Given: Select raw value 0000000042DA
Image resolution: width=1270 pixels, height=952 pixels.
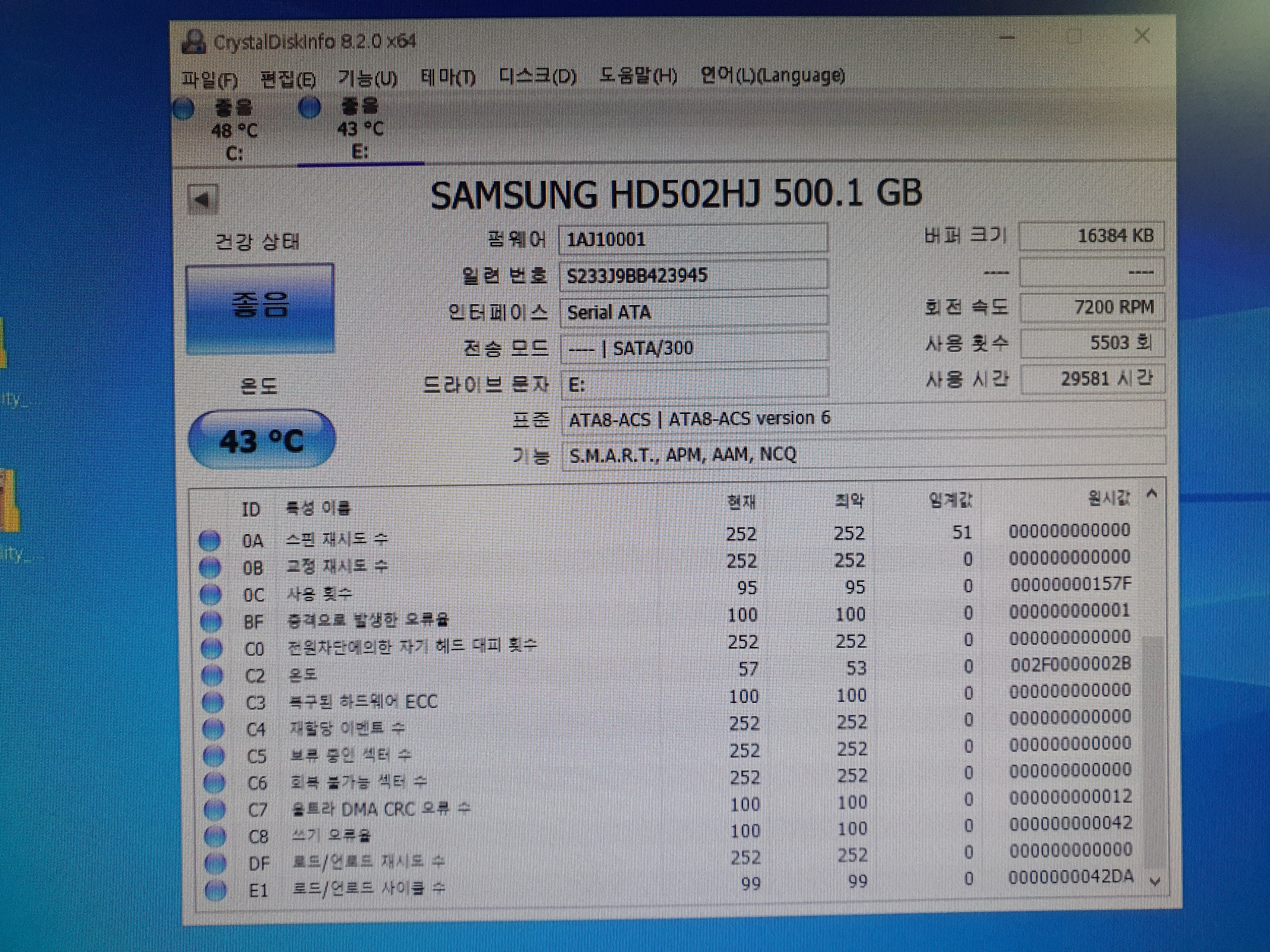Looking at the screenshot, I should 1071,877.
